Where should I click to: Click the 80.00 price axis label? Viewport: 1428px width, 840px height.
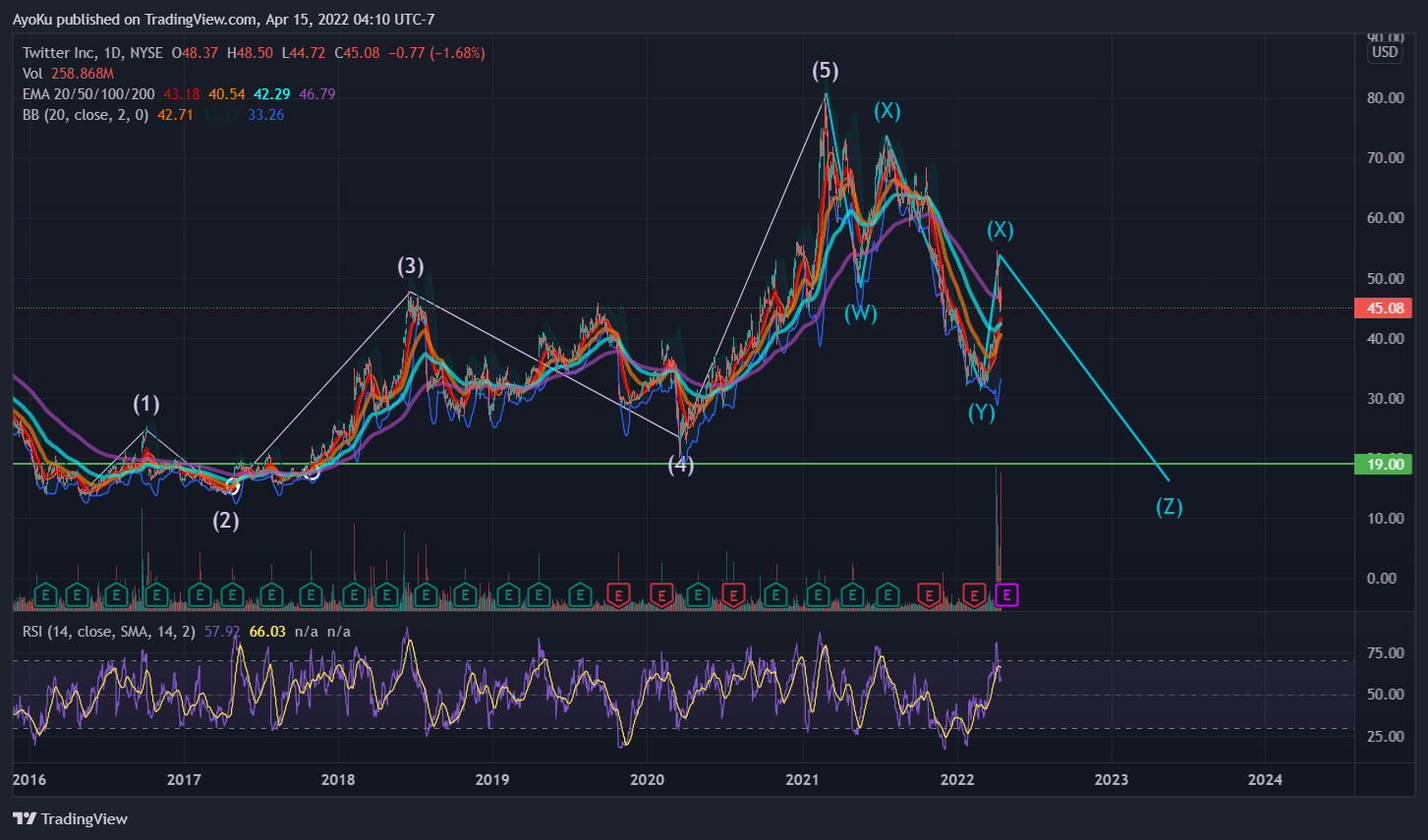coord(1385,98)
